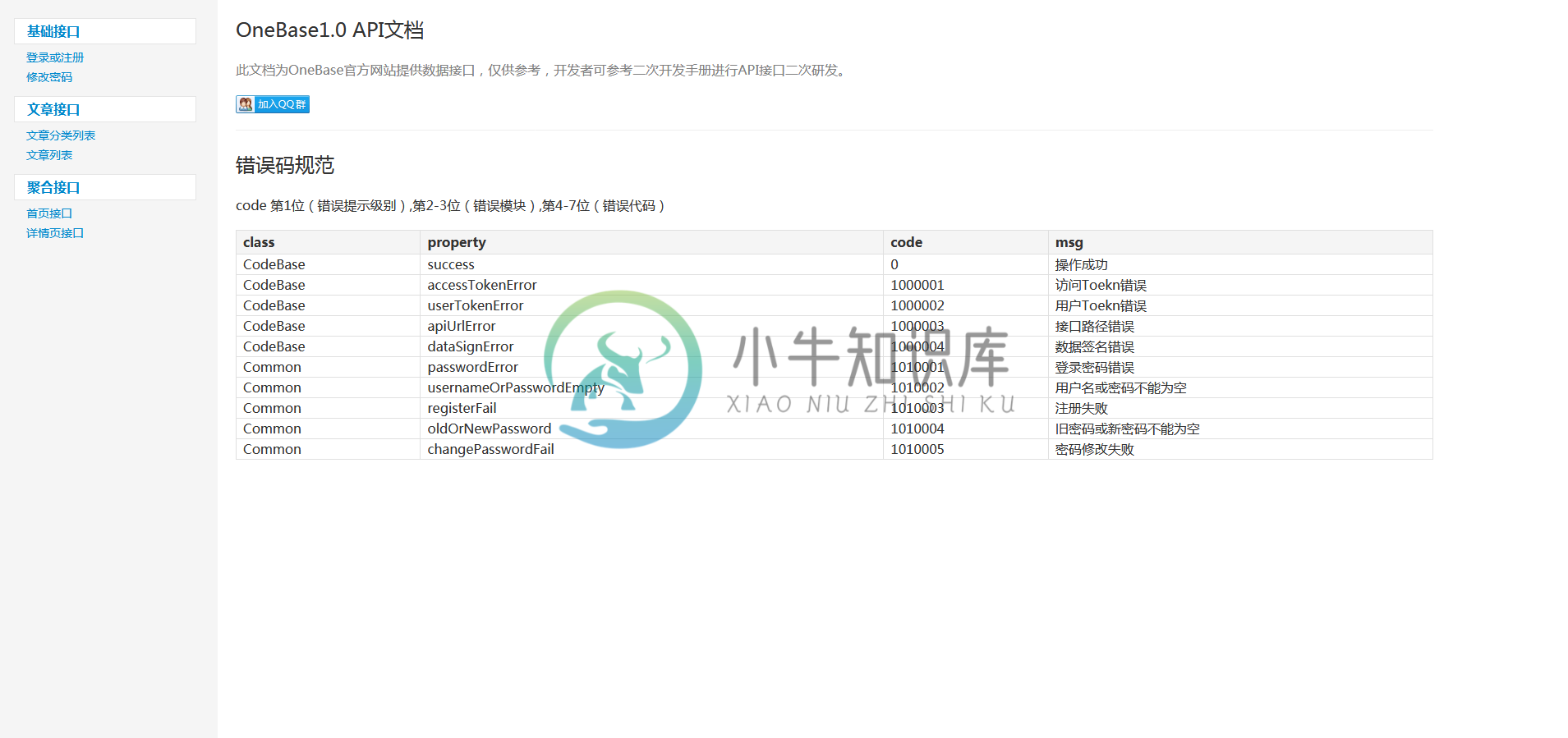
Task: Click the document intro paragraph
Action: point(542,71)
